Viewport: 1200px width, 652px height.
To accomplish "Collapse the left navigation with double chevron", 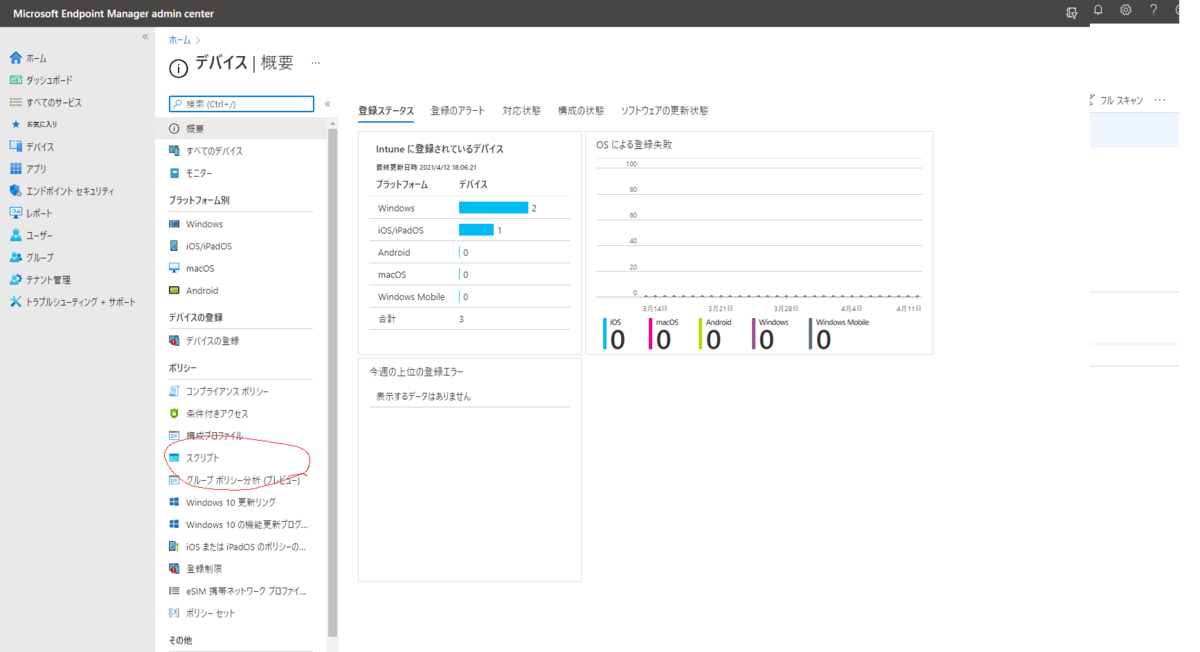I will point(145,37).
